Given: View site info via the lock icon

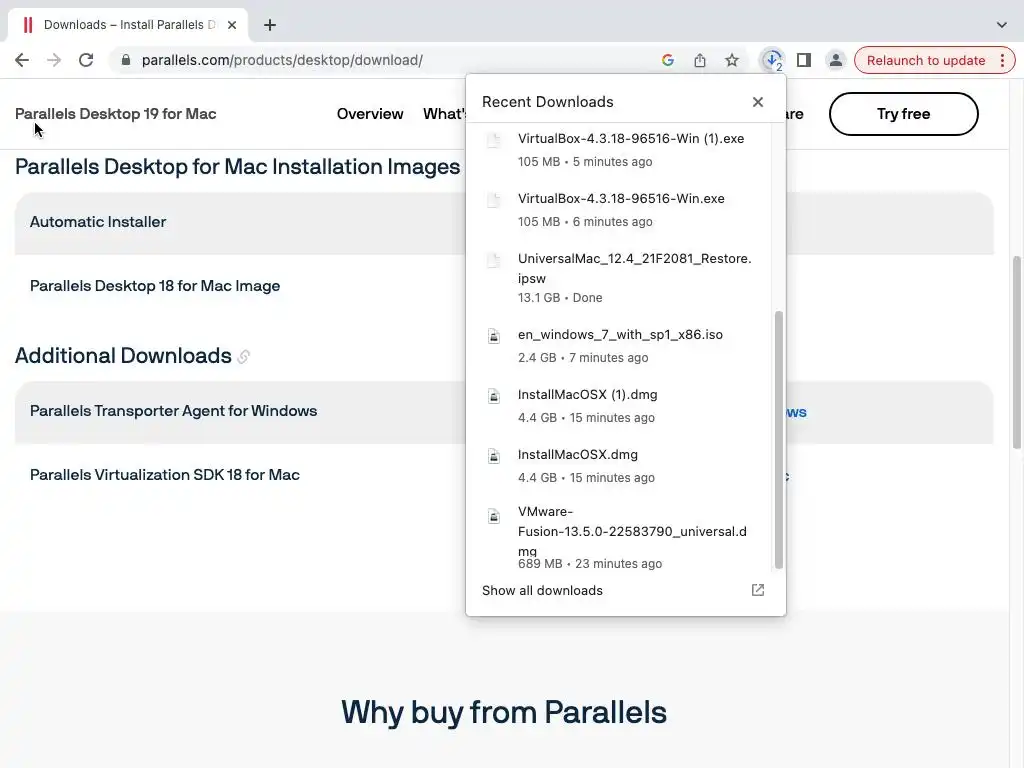Looking at the screenshot, I should coord(126,60).
